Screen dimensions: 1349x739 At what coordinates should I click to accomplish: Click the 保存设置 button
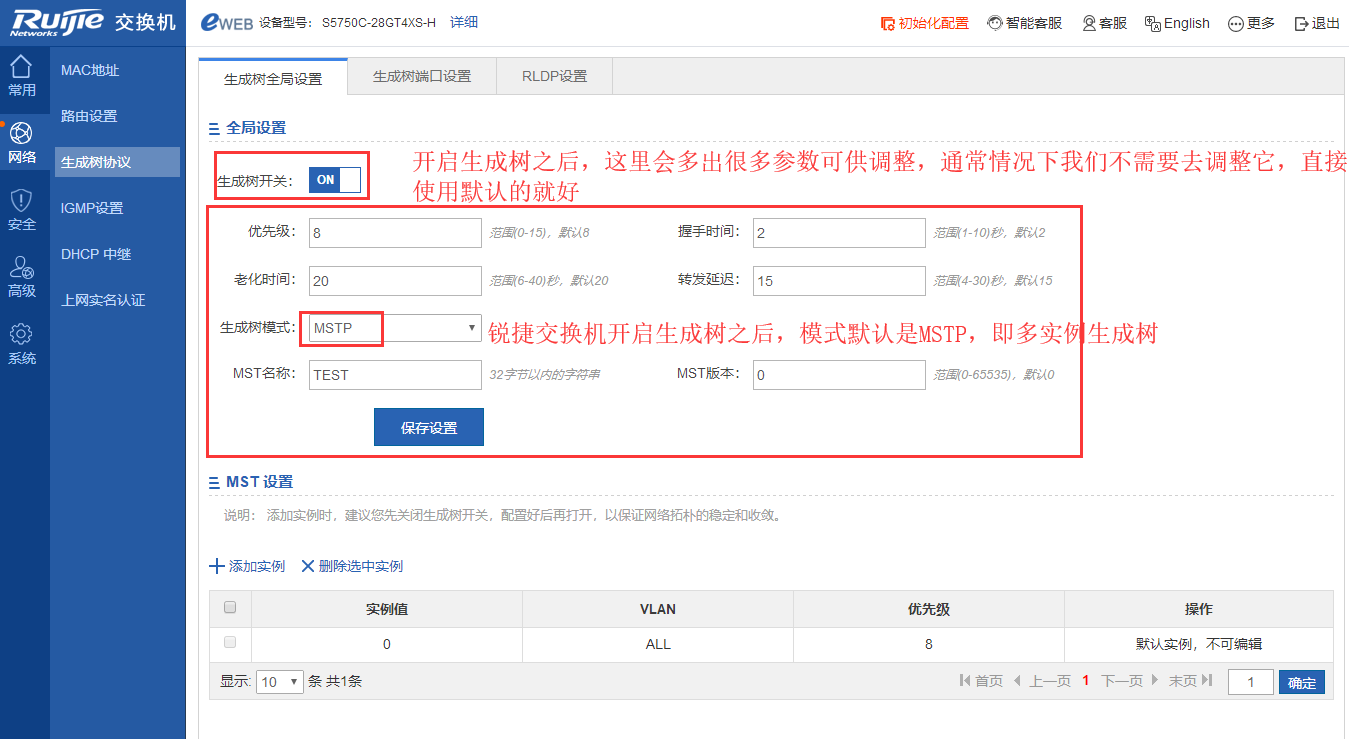click(429, 427)
